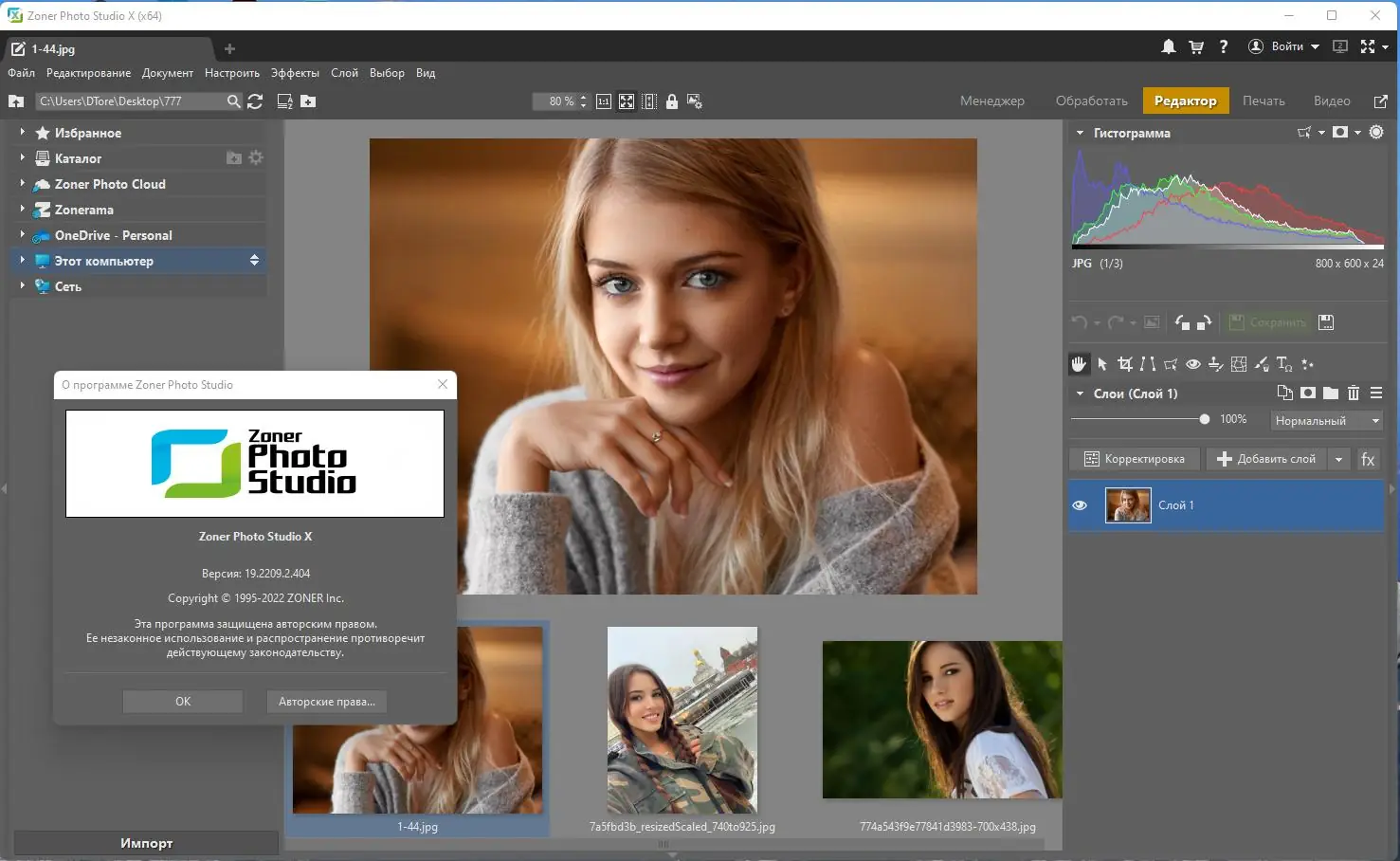
Task: Expand the Каталог tree item
Action: [x=22, y=158]
